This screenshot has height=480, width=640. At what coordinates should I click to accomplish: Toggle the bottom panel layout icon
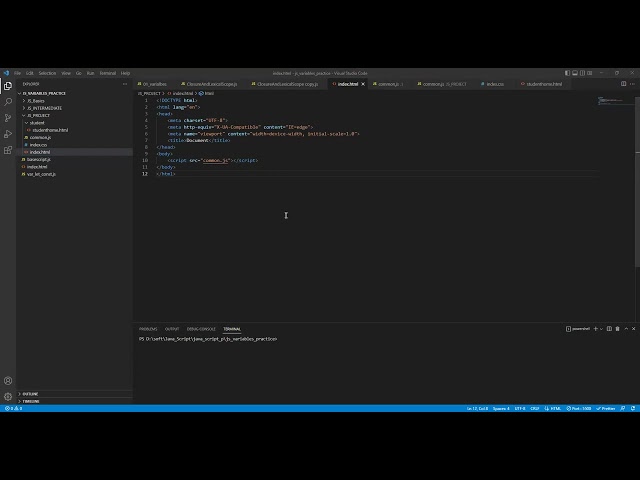[x=575, y=73]
